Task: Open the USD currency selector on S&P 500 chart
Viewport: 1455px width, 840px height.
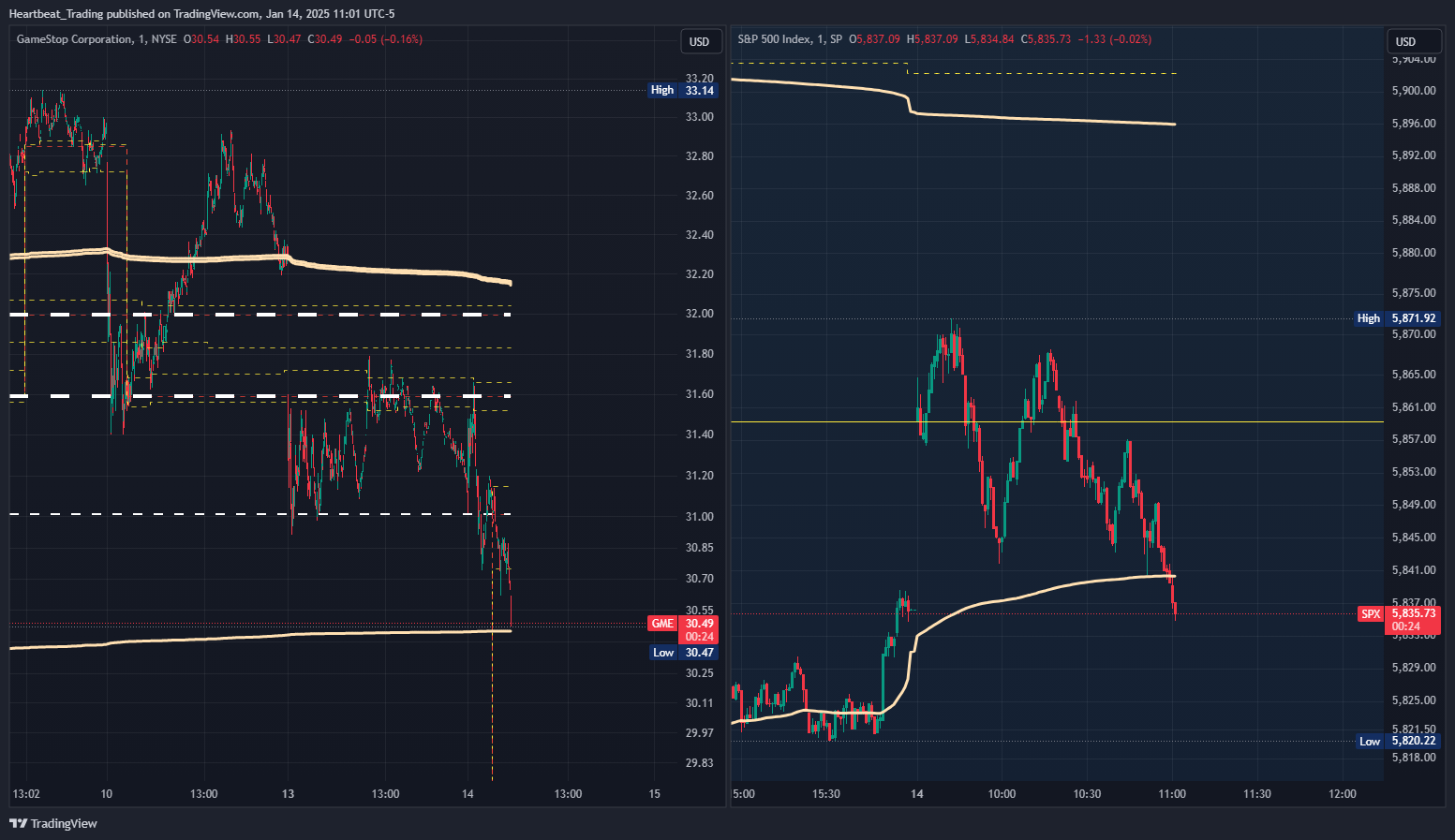Action: coord(1406,41)
